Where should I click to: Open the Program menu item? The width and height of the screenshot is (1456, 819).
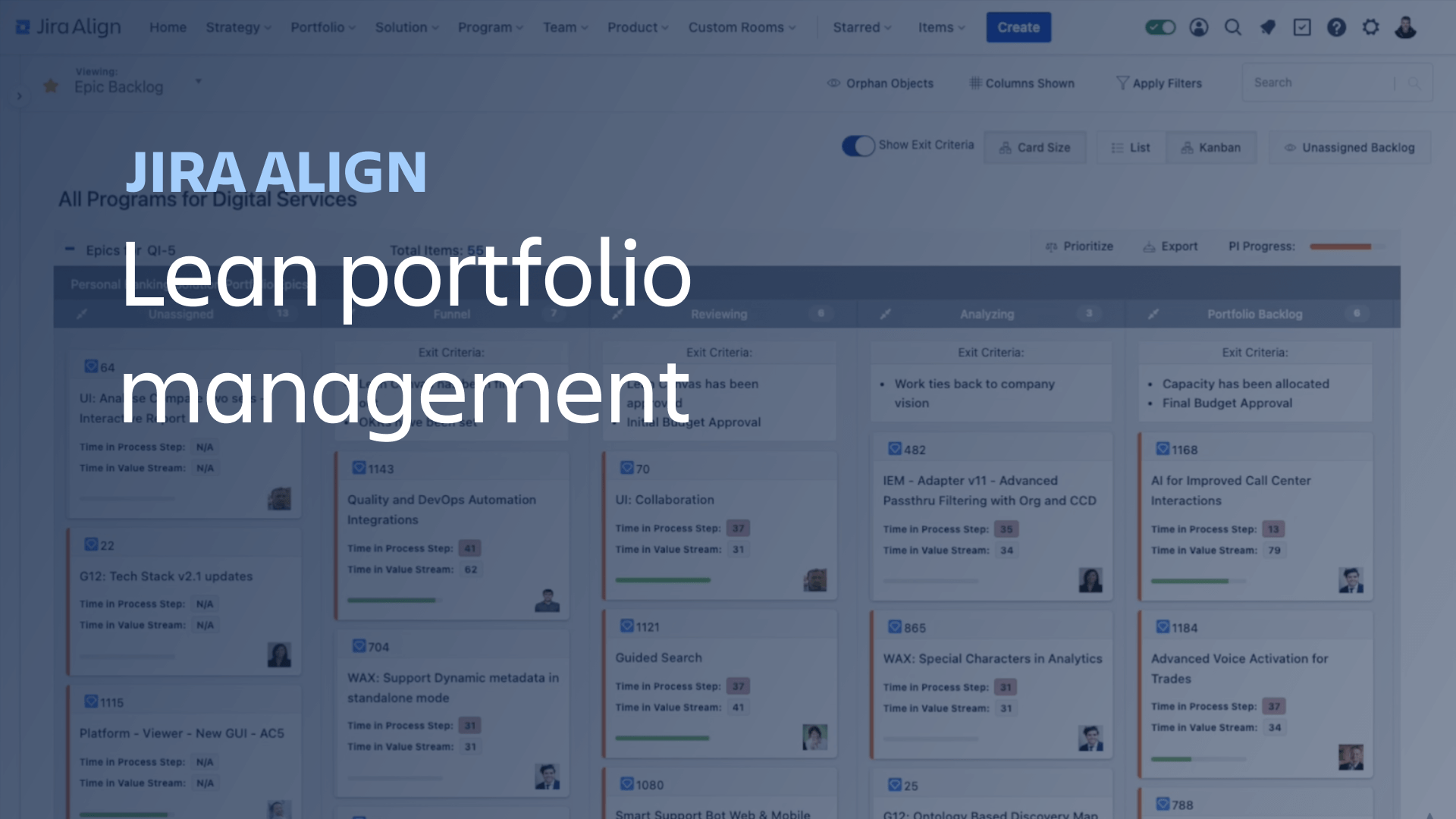point(489,27)
